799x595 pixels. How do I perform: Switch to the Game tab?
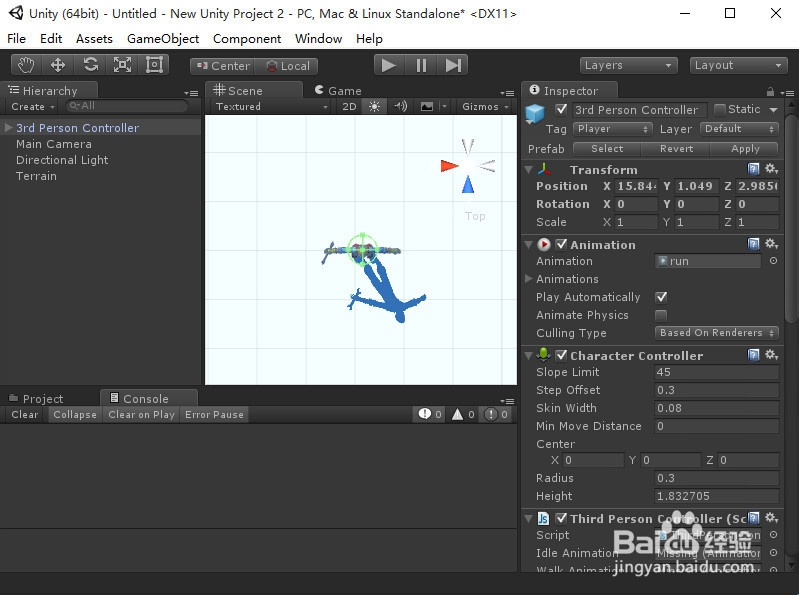point(338,91)
